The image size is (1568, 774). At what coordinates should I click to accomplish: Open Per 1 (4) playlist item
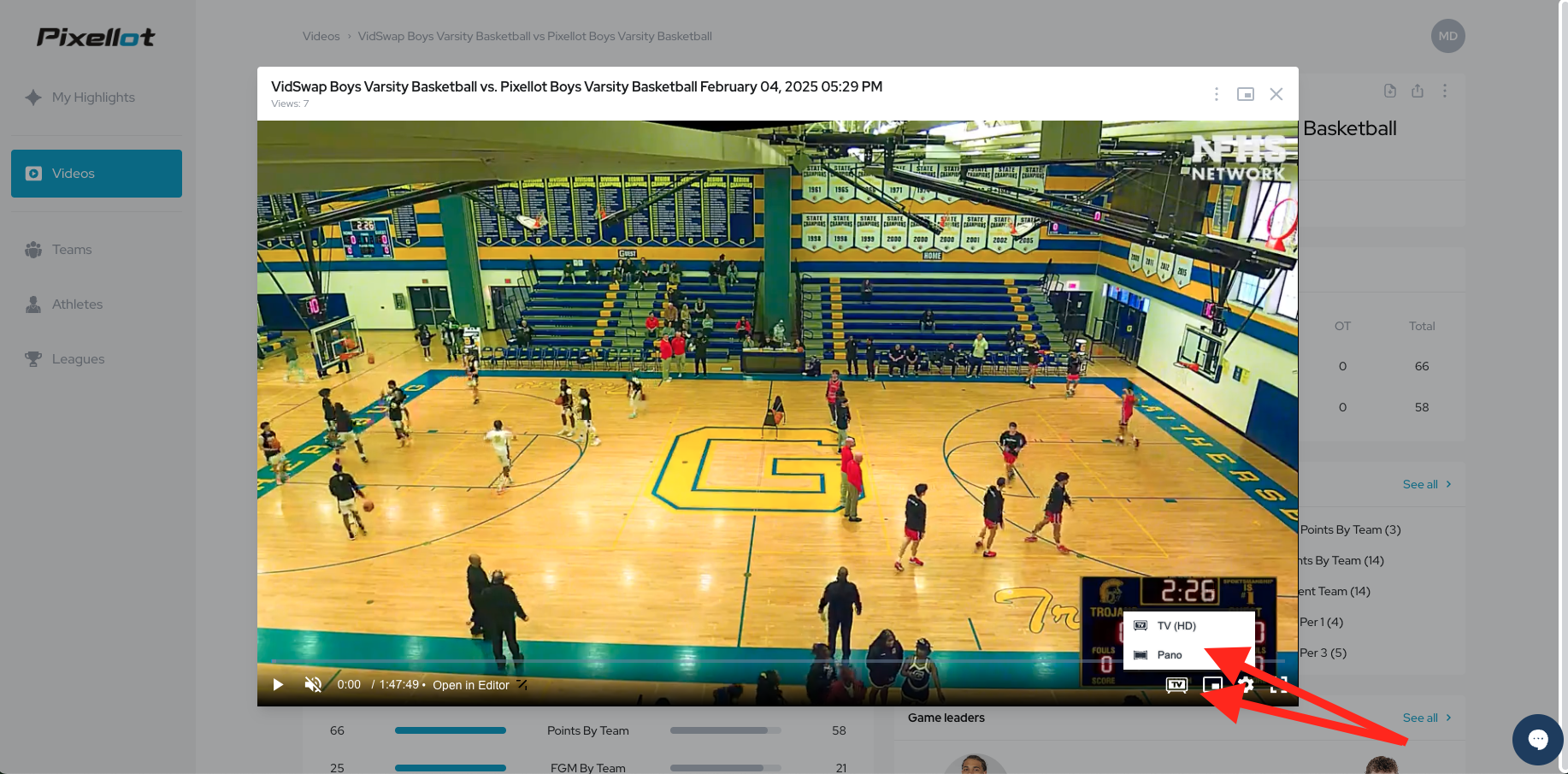click(1322, 622)
